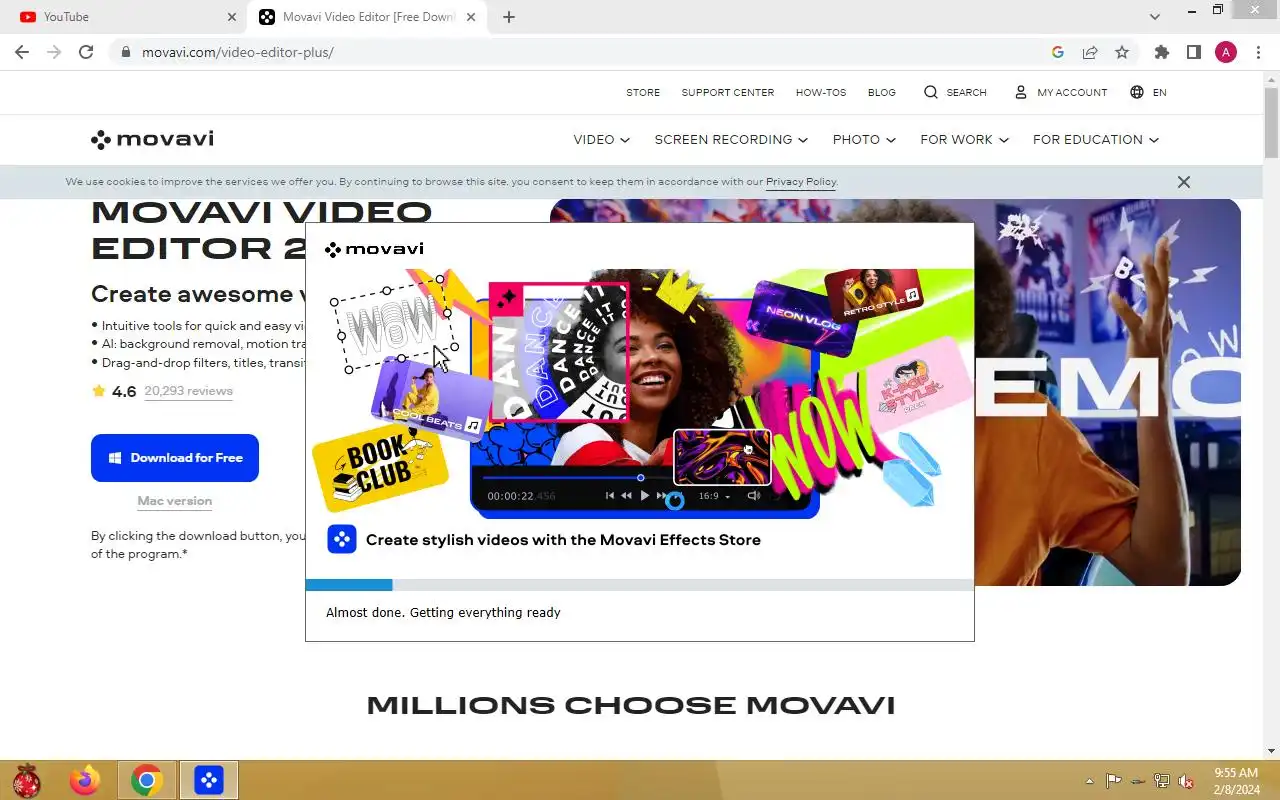
Task: Launch Firefox from the taskbar
Action: tap(85, 780)
